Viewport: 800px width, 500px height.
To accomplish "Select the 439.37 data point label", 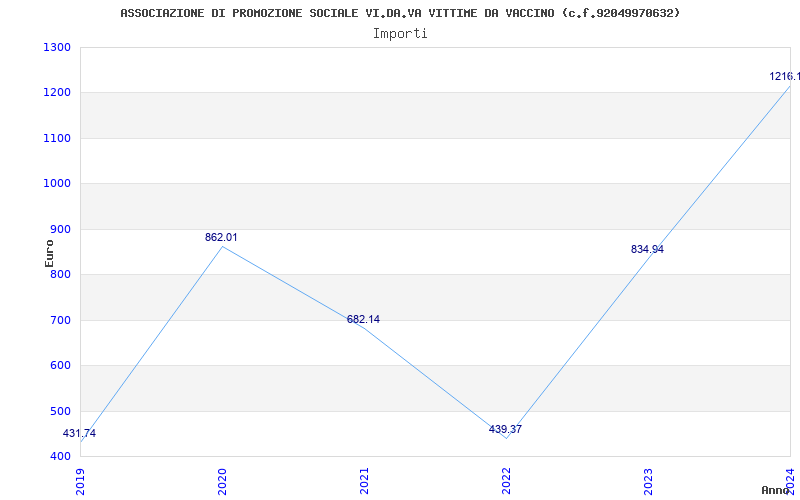I will pyautogui.click(x=505, y=430).
